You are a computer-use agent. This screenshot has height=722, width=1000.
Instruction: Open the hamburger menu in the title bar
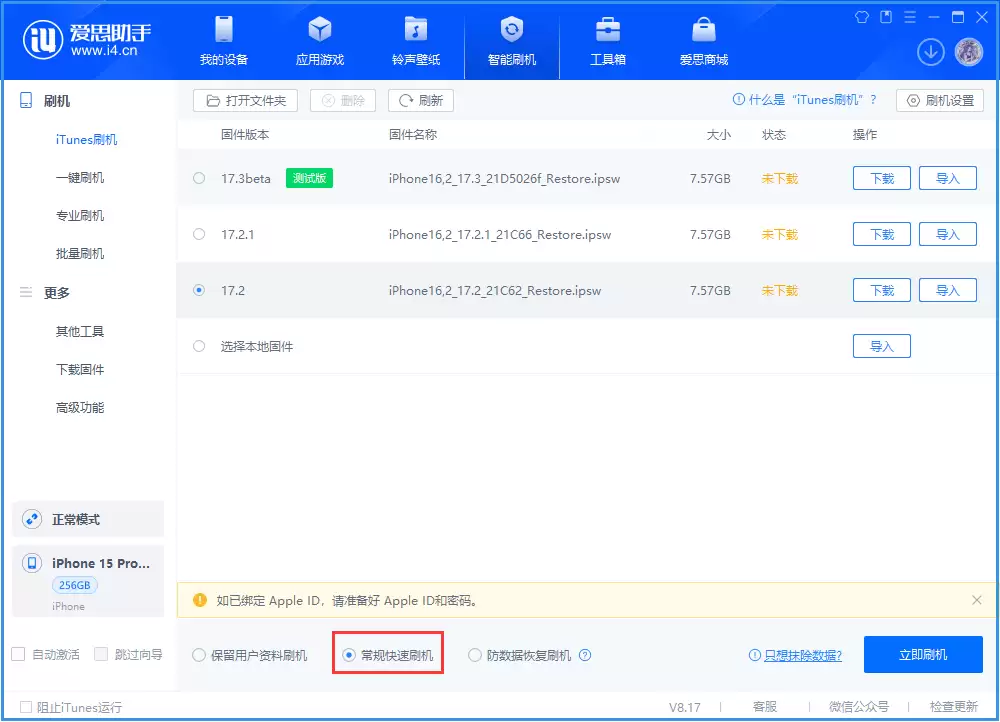(910, 17)
